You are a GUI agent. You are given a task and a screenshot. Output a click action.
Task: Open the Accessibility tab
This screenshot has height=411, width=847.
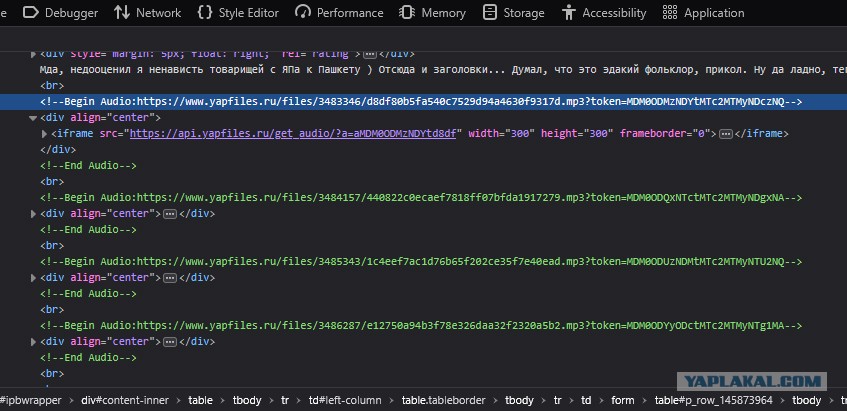[x=604, y=13]
